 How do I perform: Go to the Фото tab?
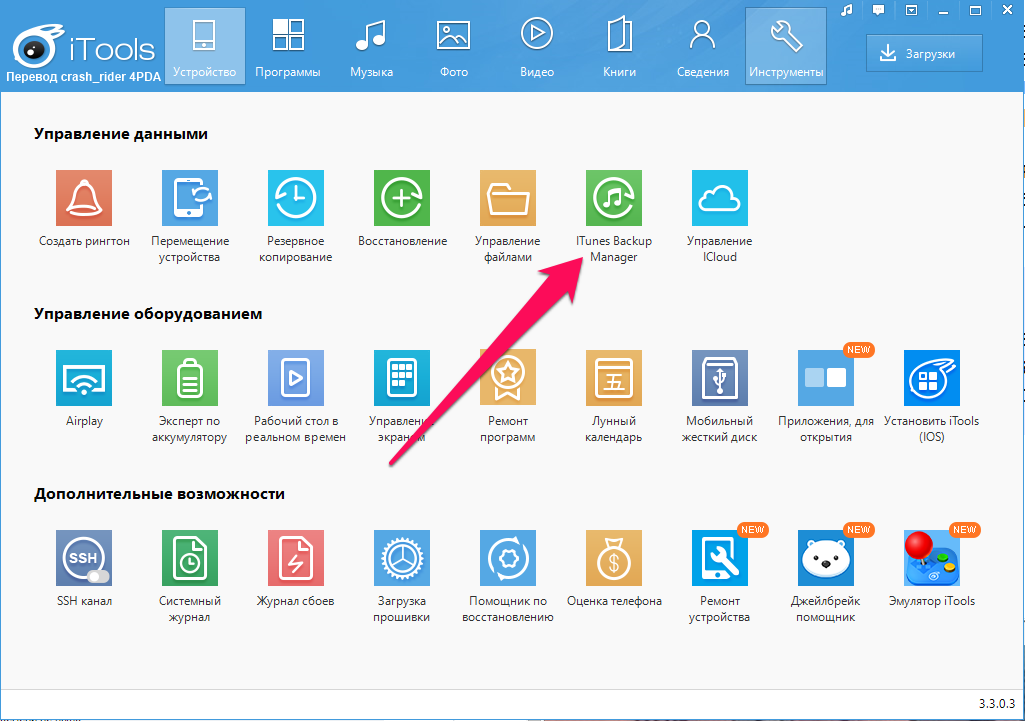[453, 46]
